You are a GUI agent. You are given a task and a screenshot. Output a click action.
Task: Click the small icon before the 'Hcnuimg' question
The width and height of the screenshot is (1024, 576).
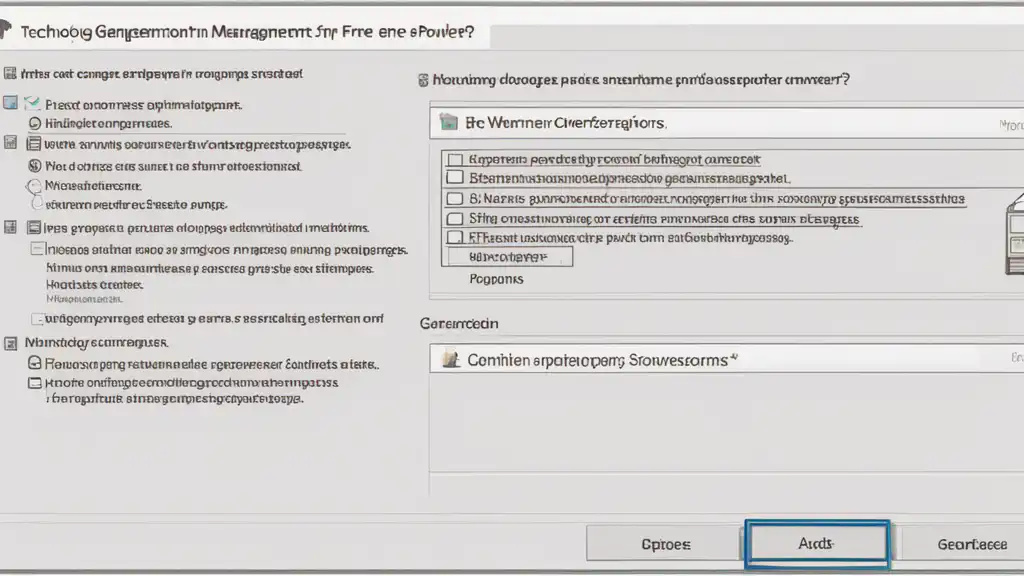tap(423, 79)
